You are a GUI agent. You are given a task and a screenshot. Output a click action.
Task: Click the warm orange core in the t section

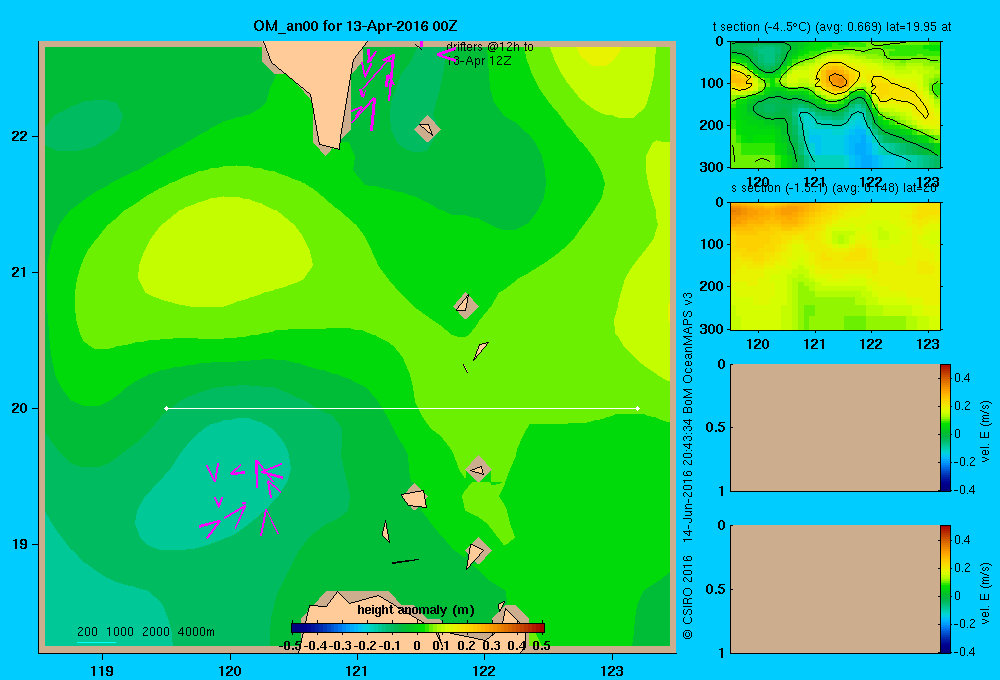click(x=837, y=78)
